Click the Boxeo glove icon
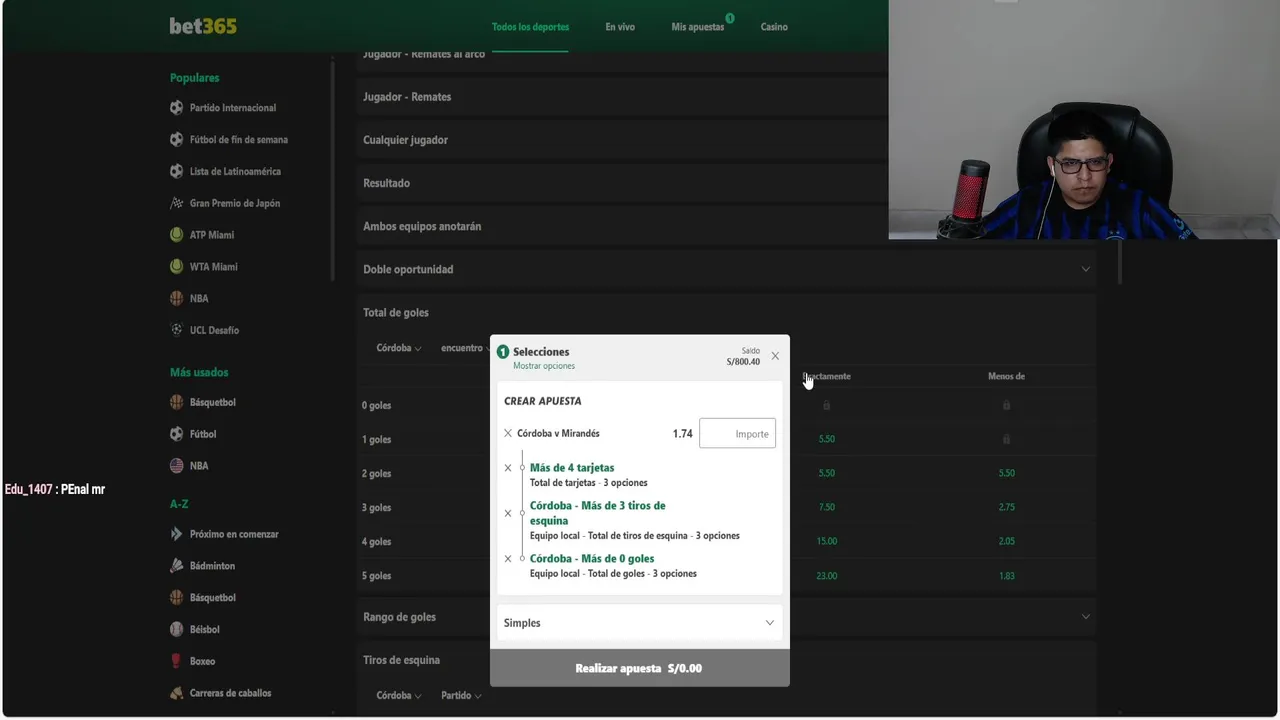The width and height of the screenshot is (1280, 720). coord(176,661)
